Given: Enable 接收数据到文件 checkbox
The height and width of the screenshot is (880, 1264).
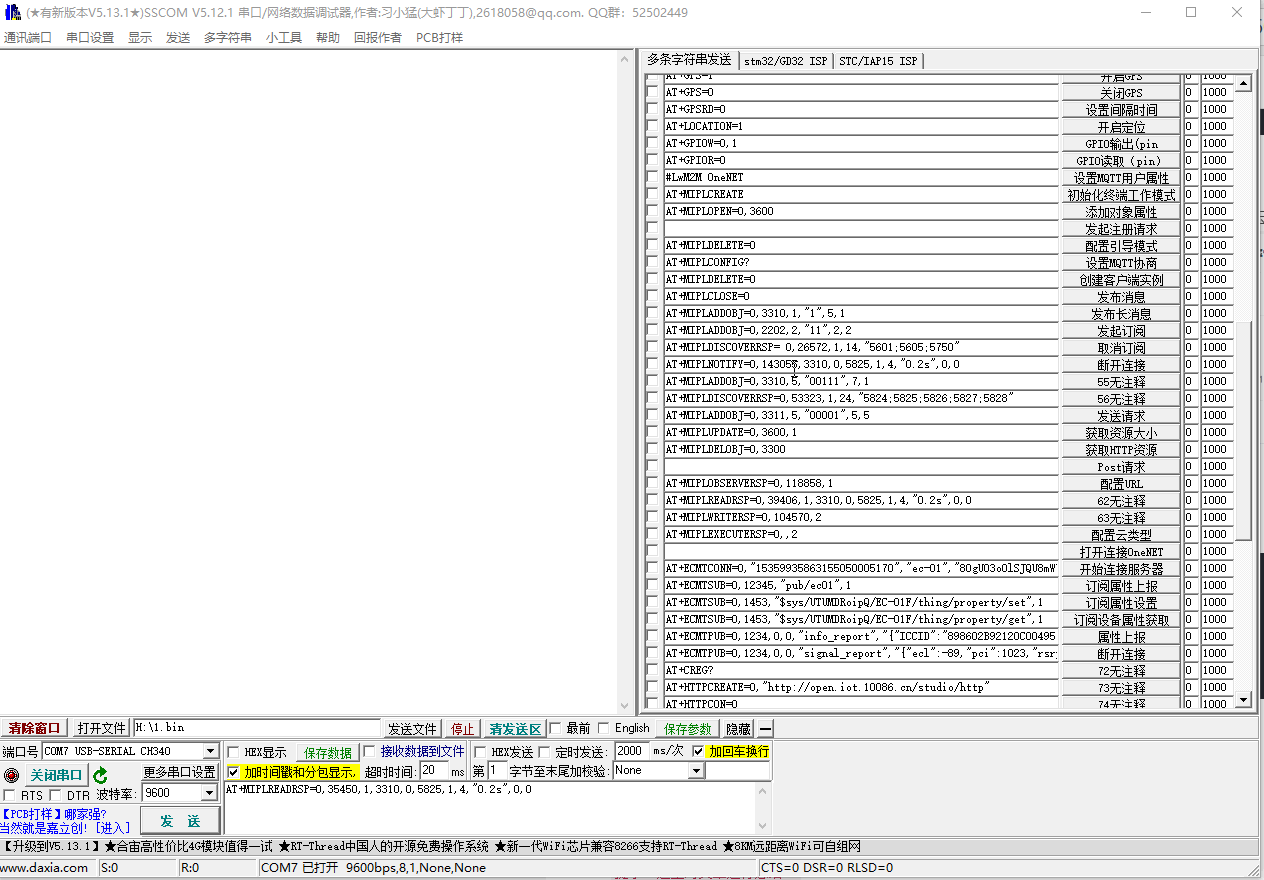Looking at the screenshot, I should pyautogui.click(x=370, y=751).
